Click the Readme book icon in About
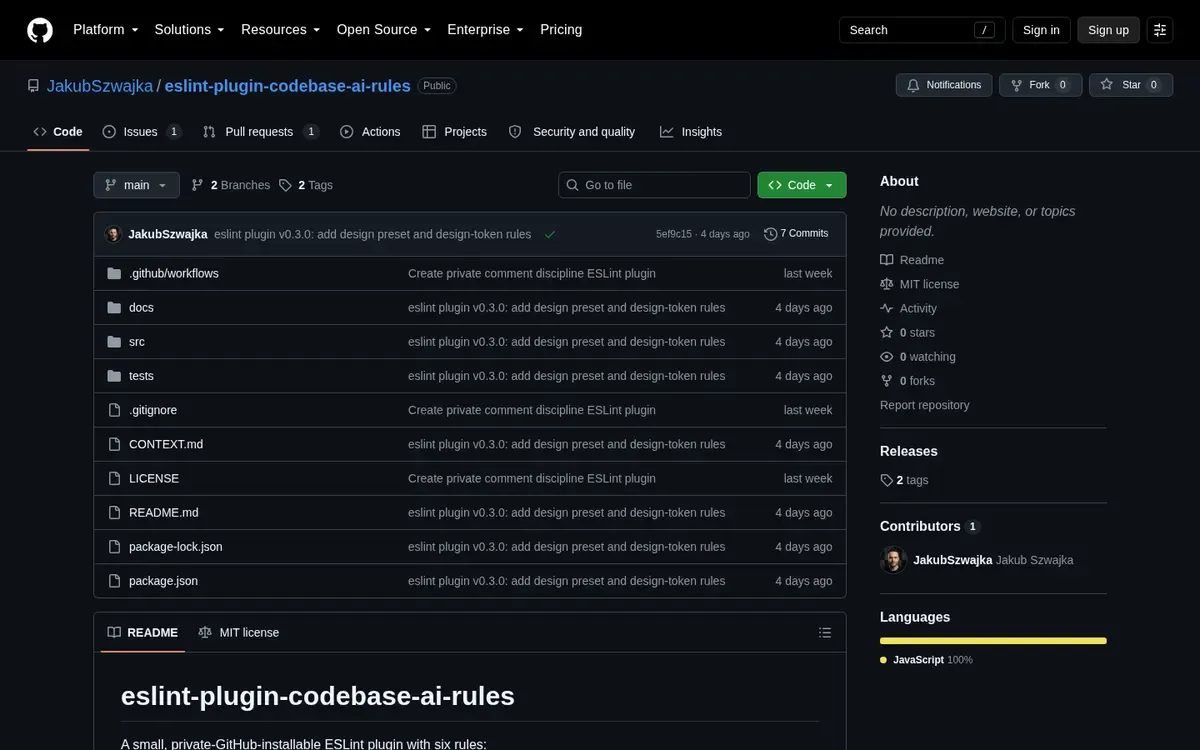Viewport: 1200px width, 750px height. 887,260
